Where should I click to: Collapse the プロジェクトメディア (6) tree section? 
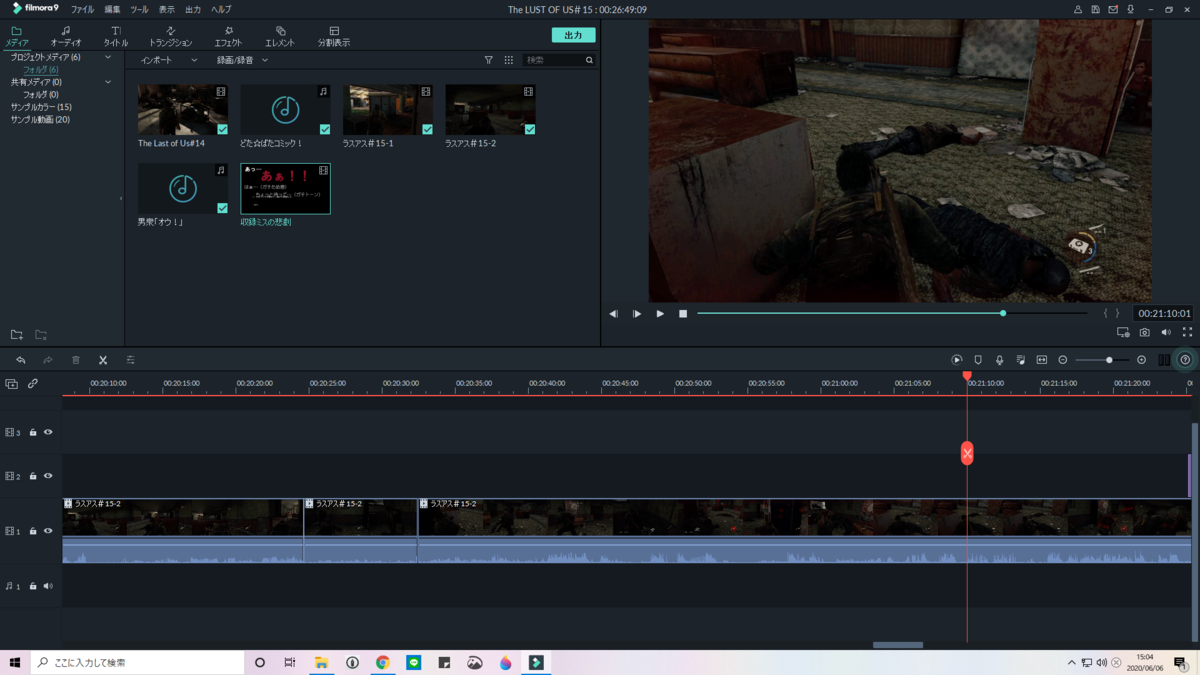pos(108,57)
